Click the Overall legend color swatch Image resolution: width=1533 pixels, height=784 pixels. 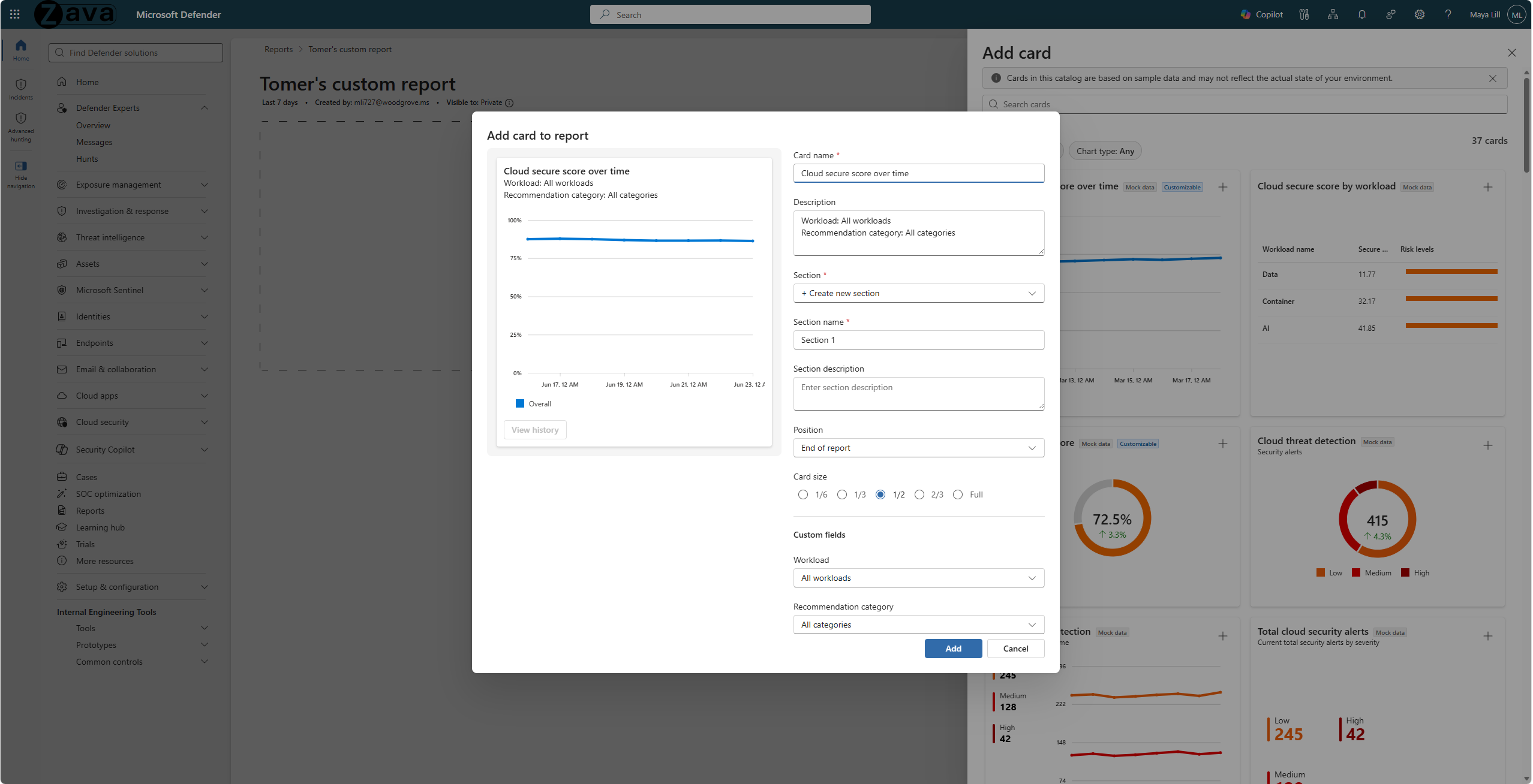(x=520, y=403)
